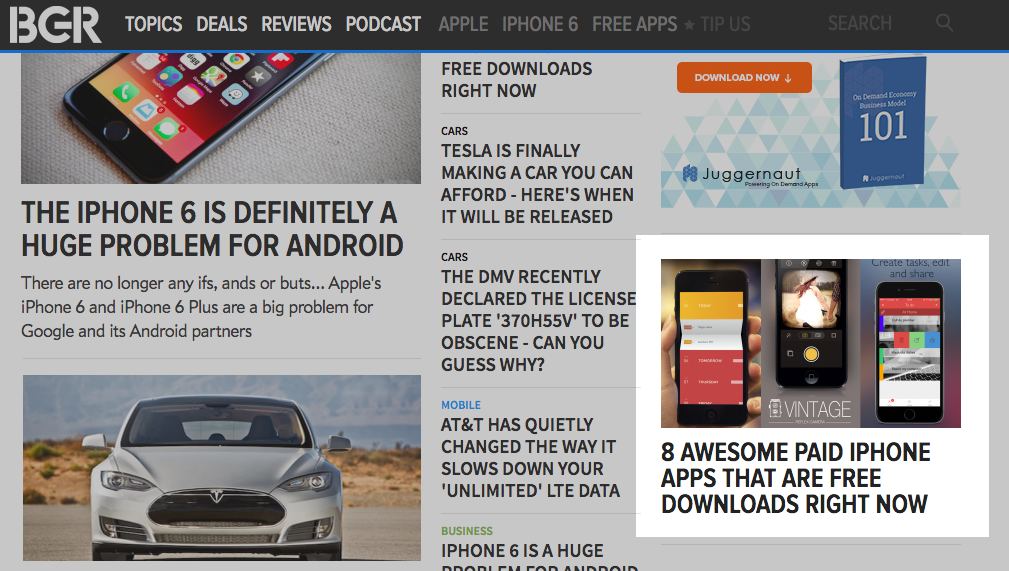Click the summary text about Google and Android partners
Image resolution: width=1009 pixels, height=571 pixels.
coord(201,307)
